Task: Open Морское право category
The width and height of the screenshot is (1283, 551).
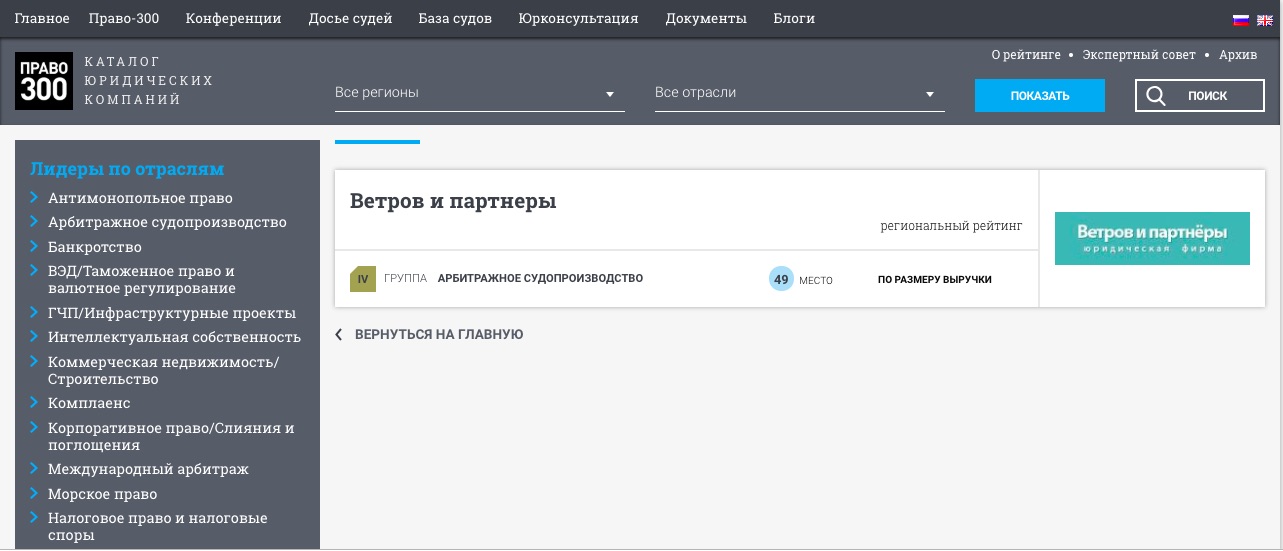Action: (103, 494)
